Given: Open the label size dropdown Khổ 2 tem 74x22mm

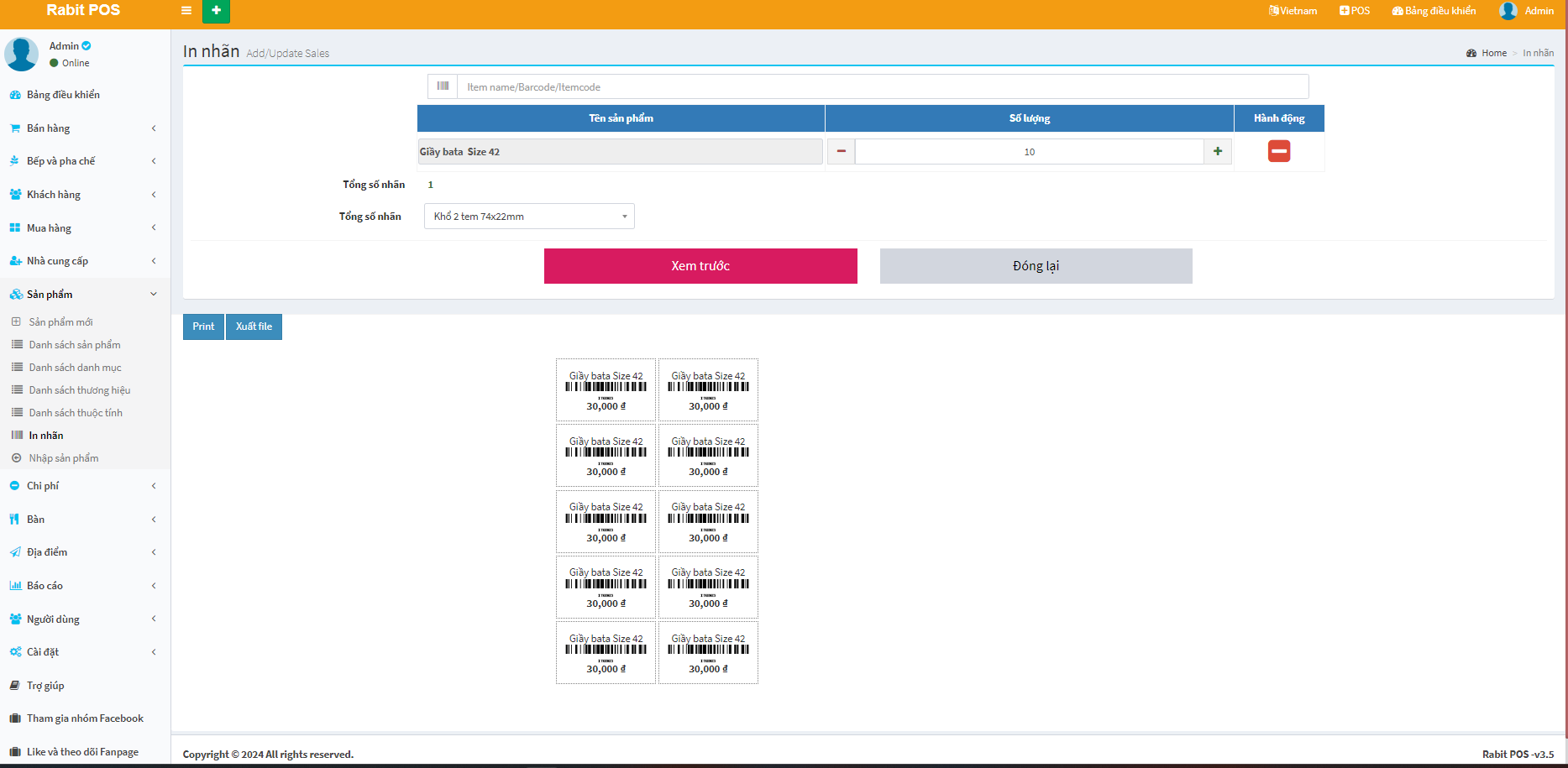Looking at the screenshot, I should [x=529, y=217].
